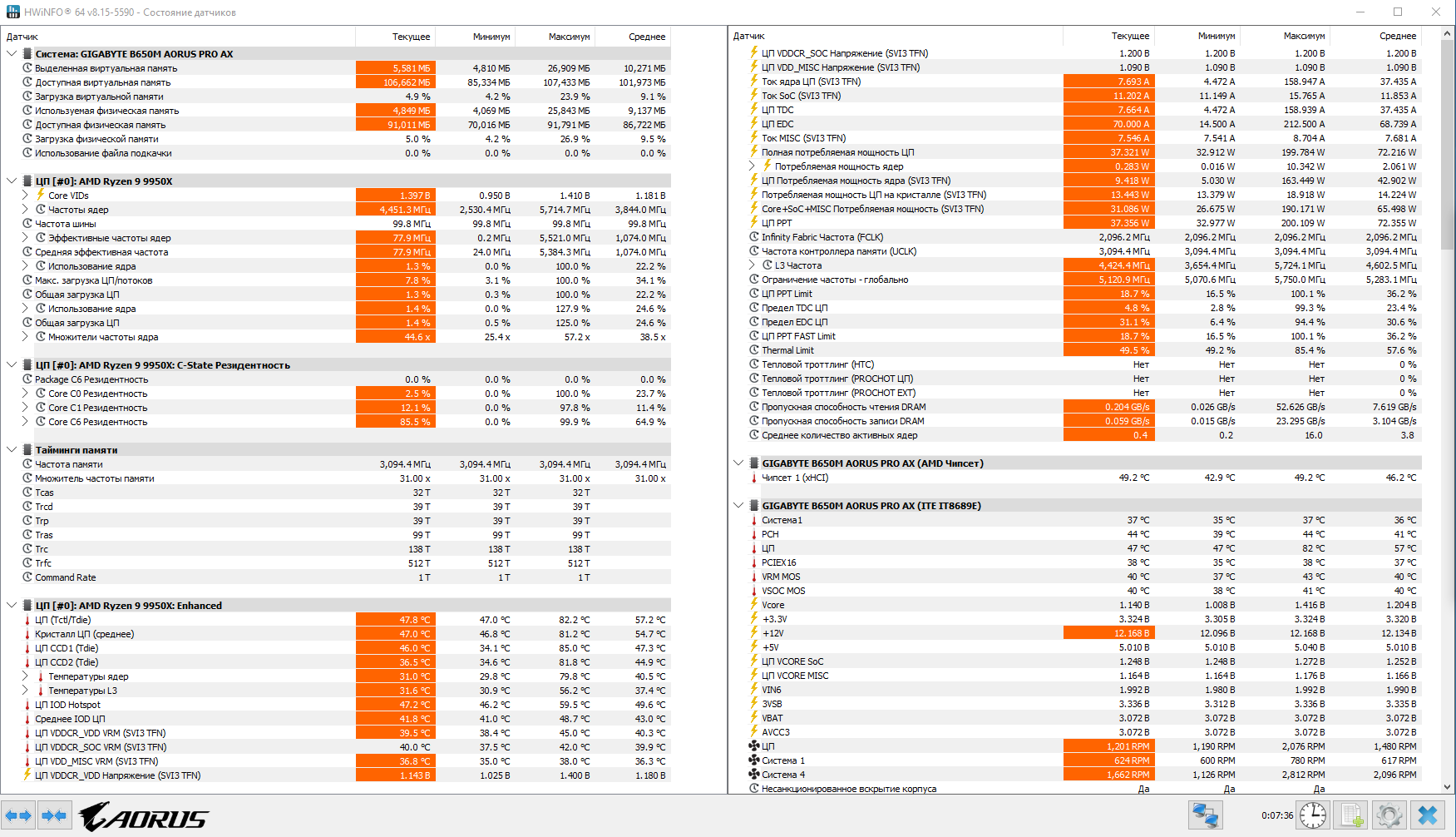Select the Загрузка физической памяти row label
Viewport: 1456px width, 837px height.
(x=96, y=139)
